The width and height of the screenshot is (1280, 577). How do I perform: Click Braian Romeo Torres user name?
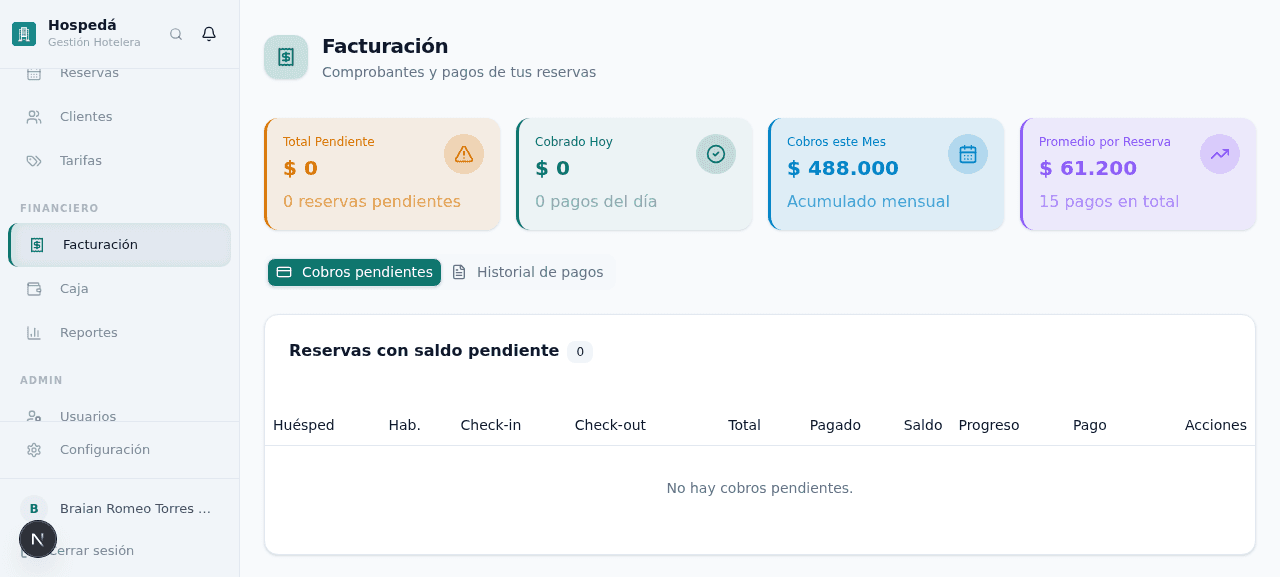(136, 509)
